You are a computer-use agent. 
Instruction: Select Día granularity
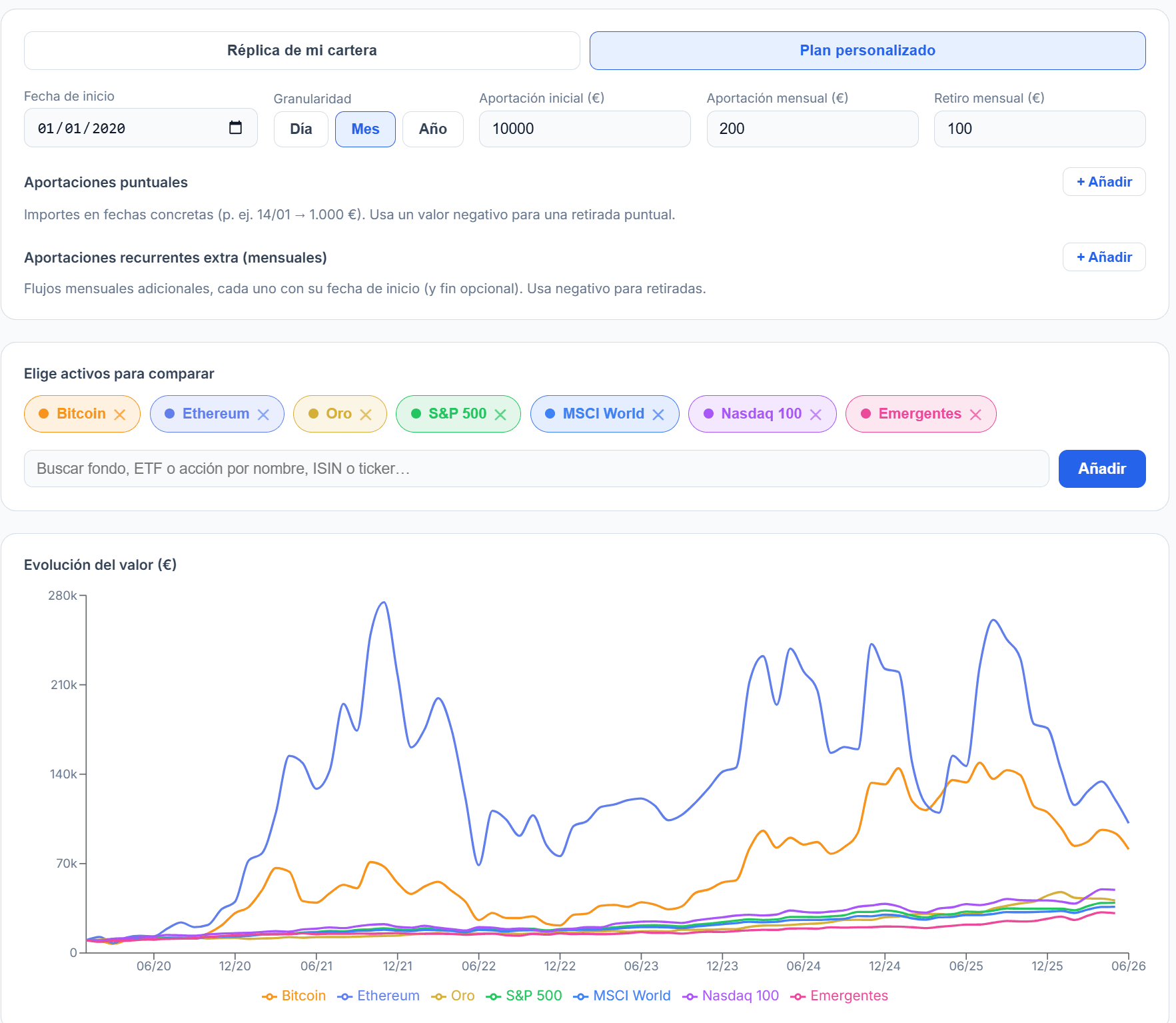pyautogui.click(x=301, y=129)
